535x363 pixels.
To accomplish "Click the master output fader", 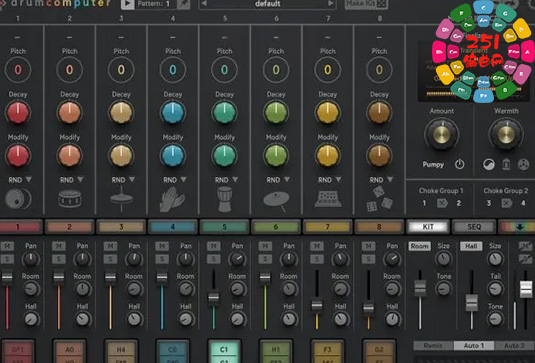I will click(526, 289).
